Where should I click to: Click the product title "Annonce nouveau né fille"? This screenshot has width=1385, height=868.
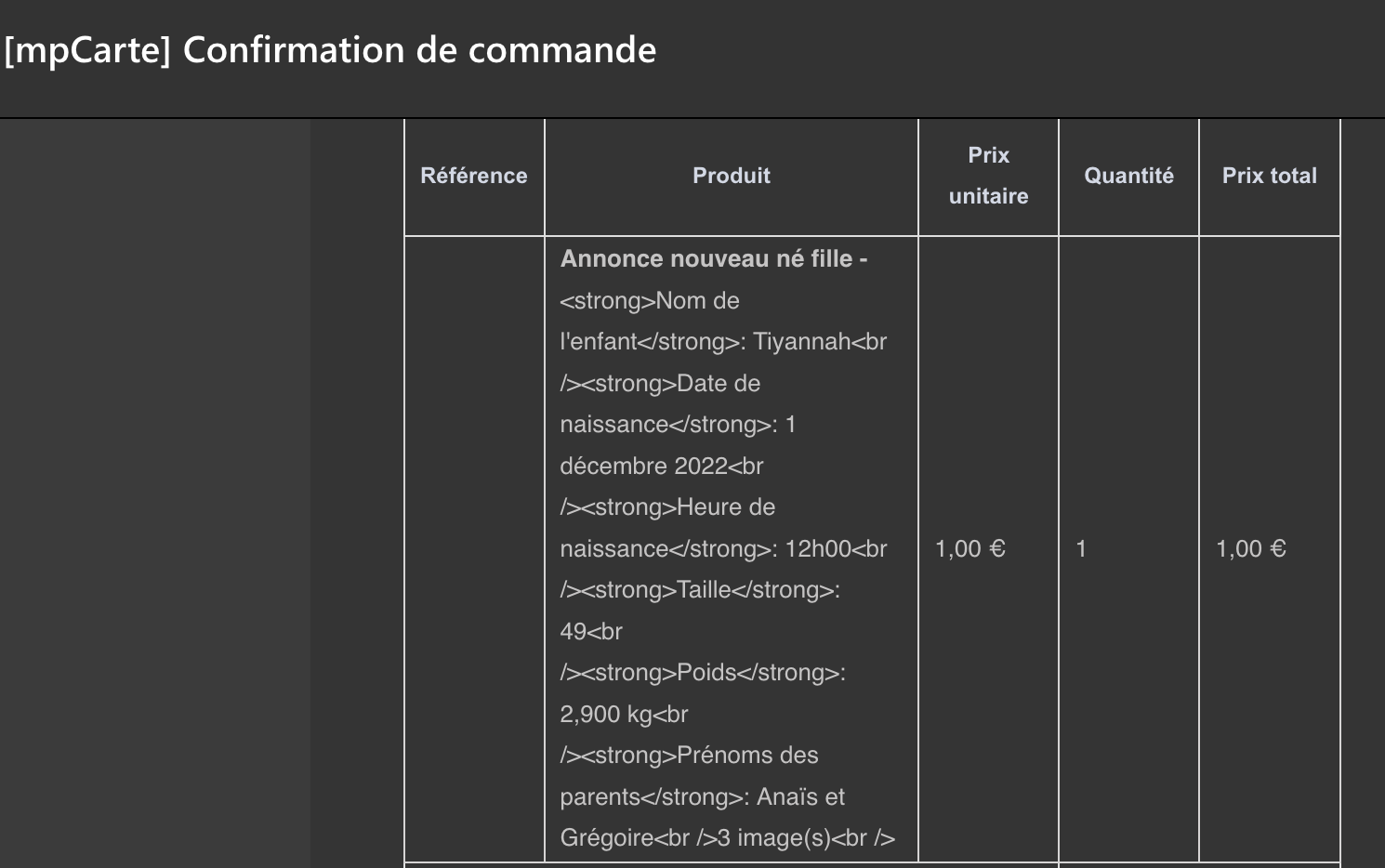[x=706, y=258]
